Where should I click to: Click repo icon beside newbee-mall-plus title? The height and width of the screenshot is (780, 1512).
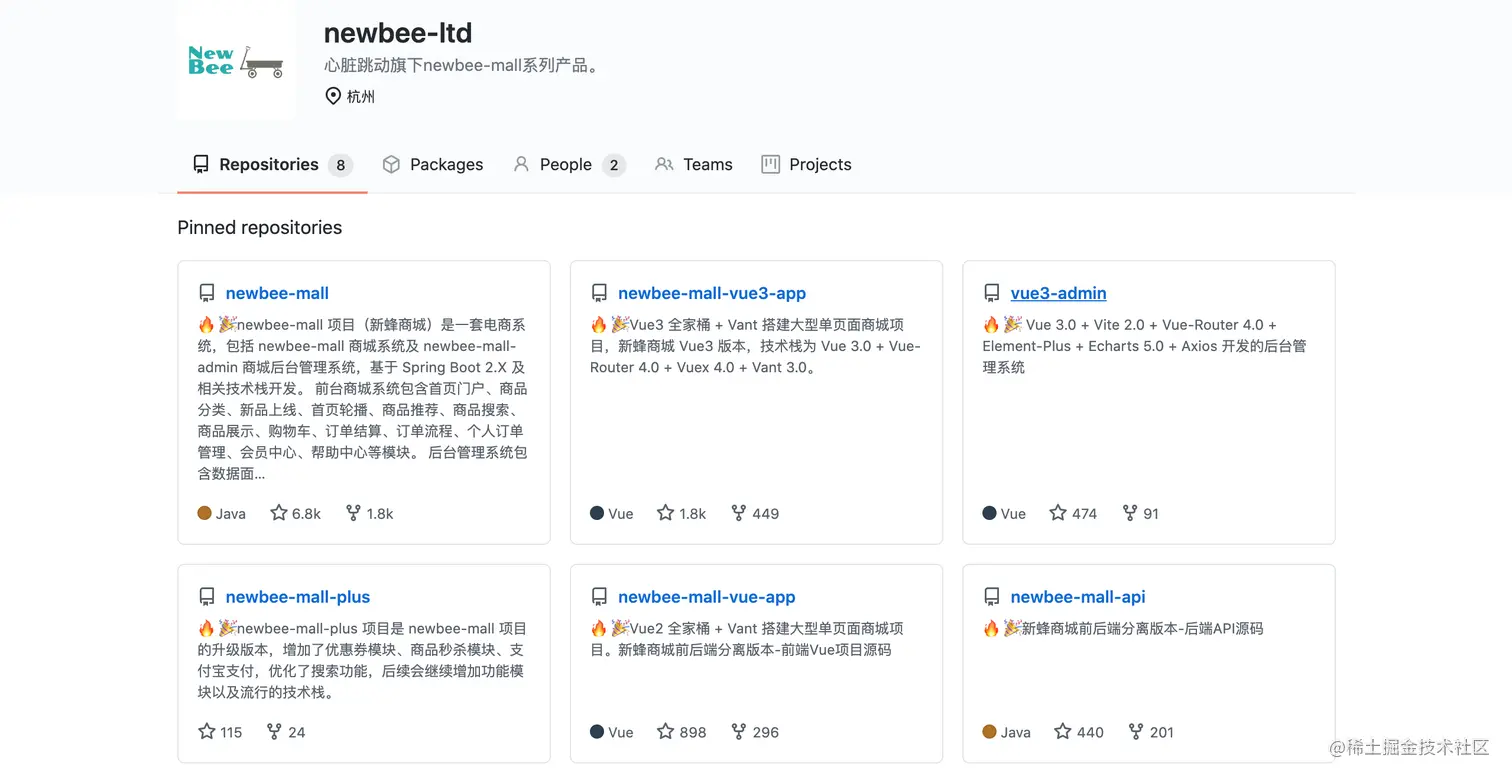[207, 597]
